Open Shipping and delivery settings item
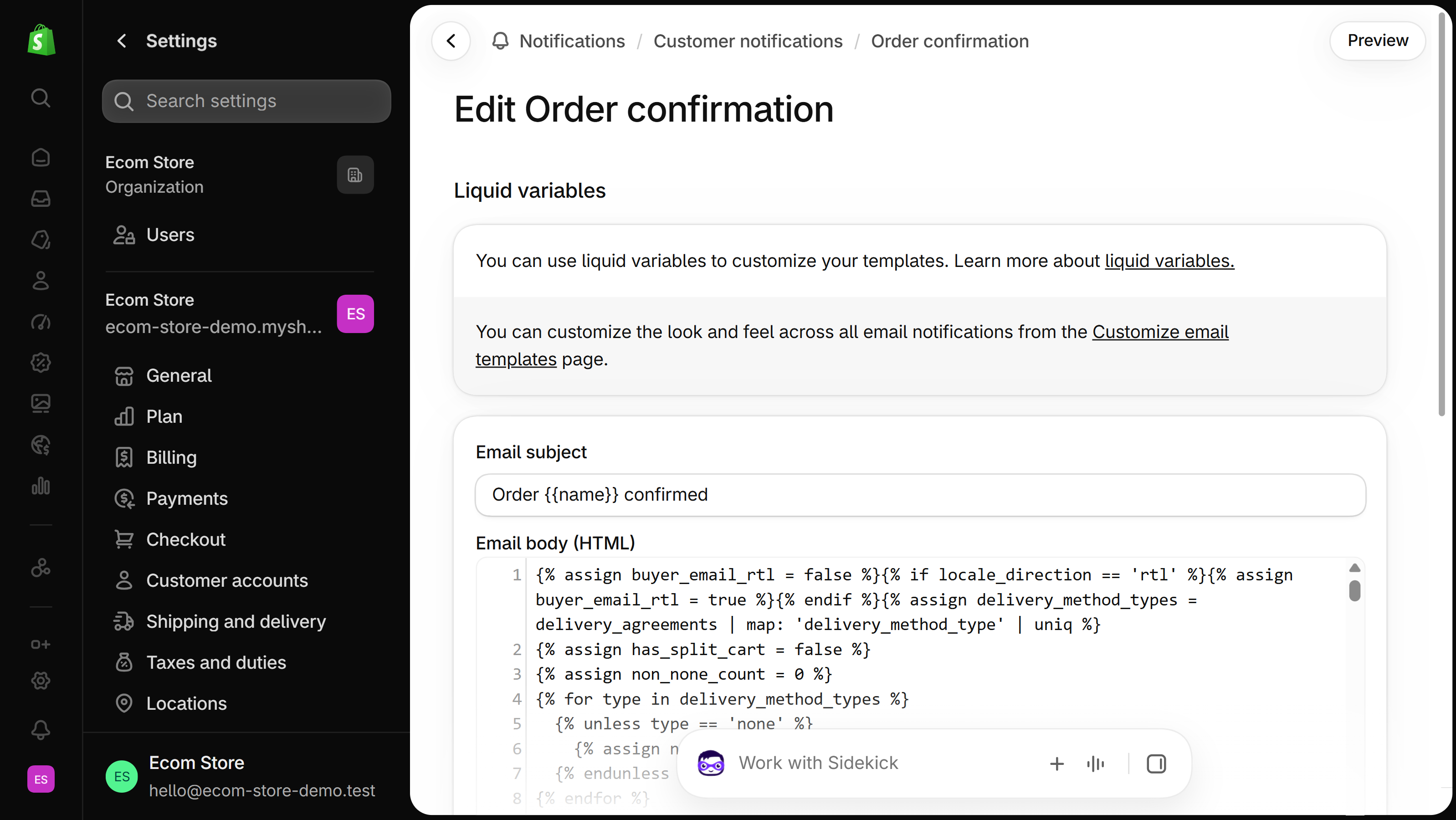Image resolution: width=1456 pixels, height=820 pixels. click(x=240, y=622)
